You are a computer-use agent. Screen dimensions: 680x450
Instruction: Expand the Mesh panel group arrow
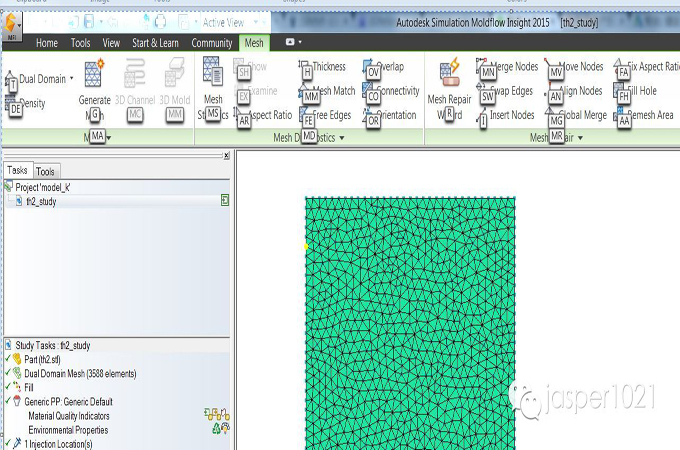109,138
